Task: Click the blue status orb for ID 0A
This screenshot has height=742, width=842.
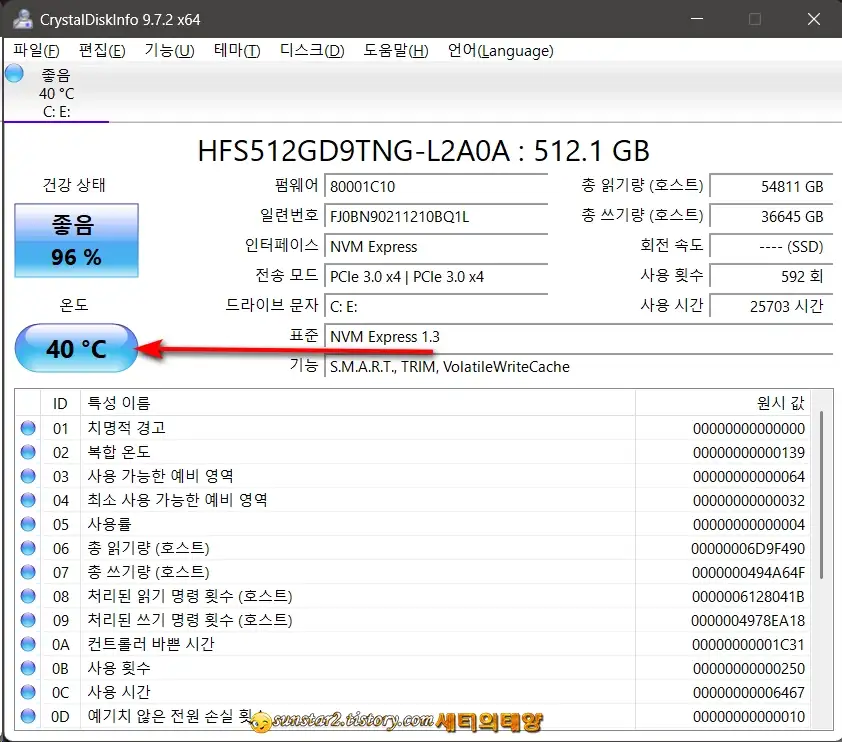Action: (x=28, y=644)
